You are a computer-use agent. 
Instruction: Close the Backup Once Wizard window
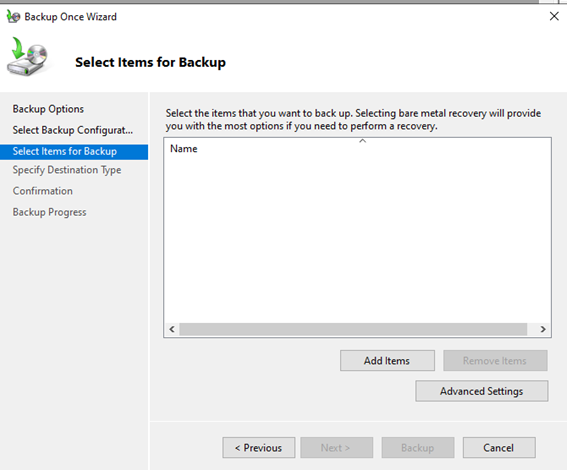click(x=554, y=16)
